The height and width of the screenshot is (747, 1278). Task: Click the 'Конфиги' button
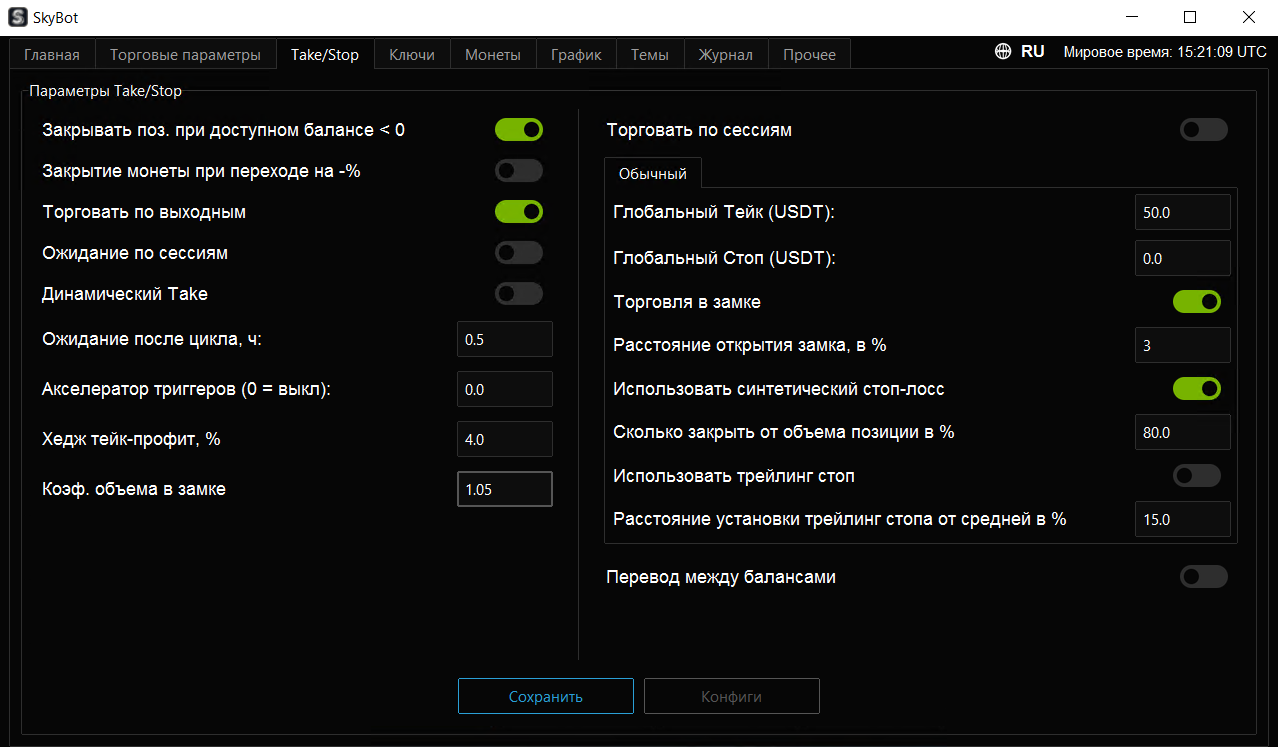click(x=732, y=696)
